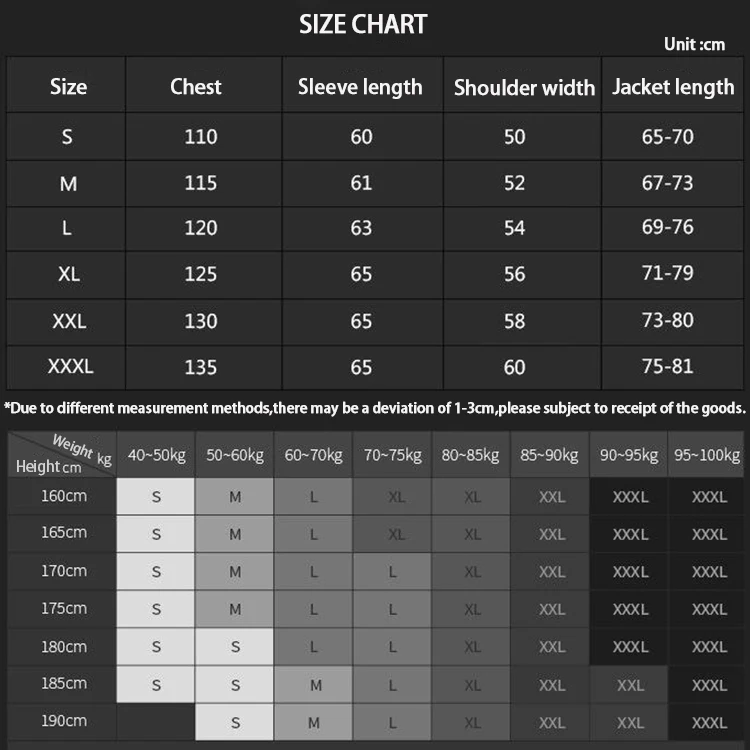Image resolution: width=750 pixels, height=750 pixels.
Task: Click the 95~100kg weight column header
Action: pyautogui.click(x=707, y=455)
